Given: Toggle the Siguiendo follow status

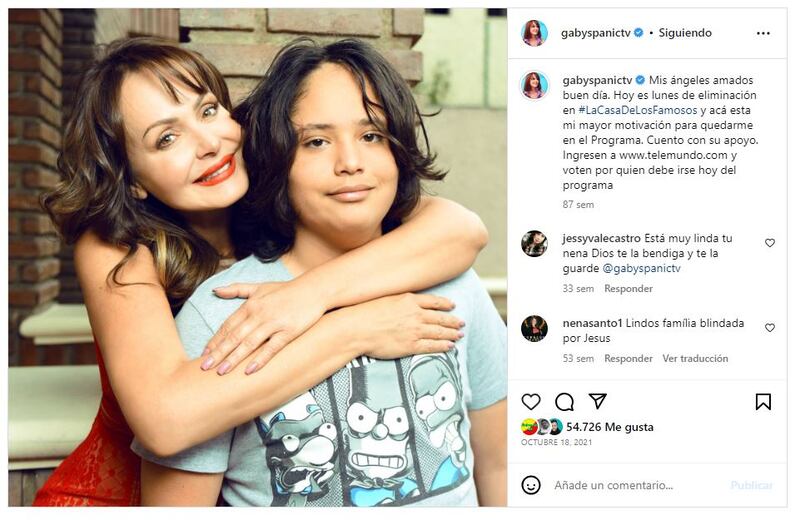Looking at the screenshot, I should pyautogui.click(x=685, y=33).
